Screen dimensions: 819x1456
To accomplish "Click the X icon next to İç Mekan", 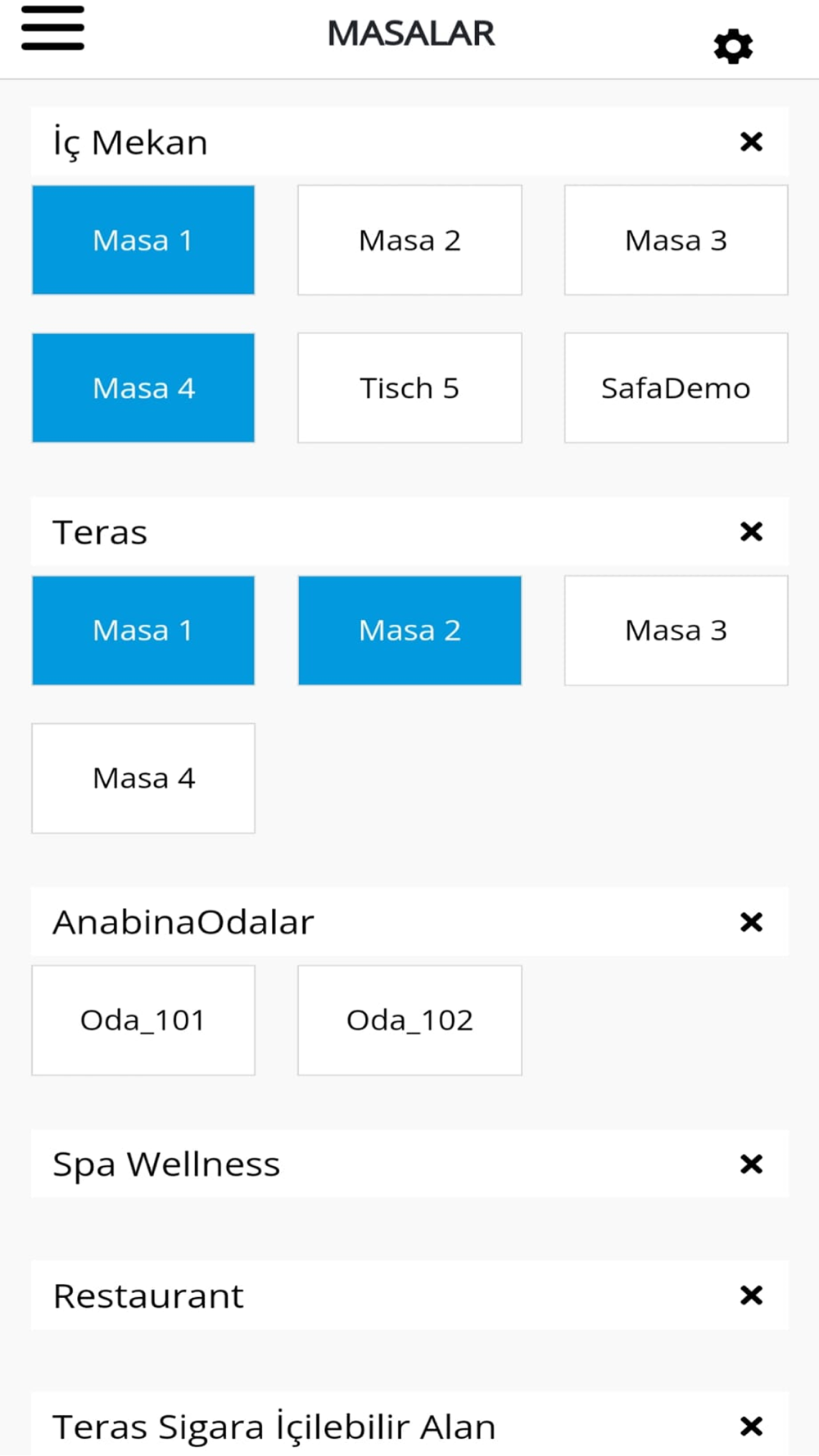I will pyautogui.click(x=751, y=142).
